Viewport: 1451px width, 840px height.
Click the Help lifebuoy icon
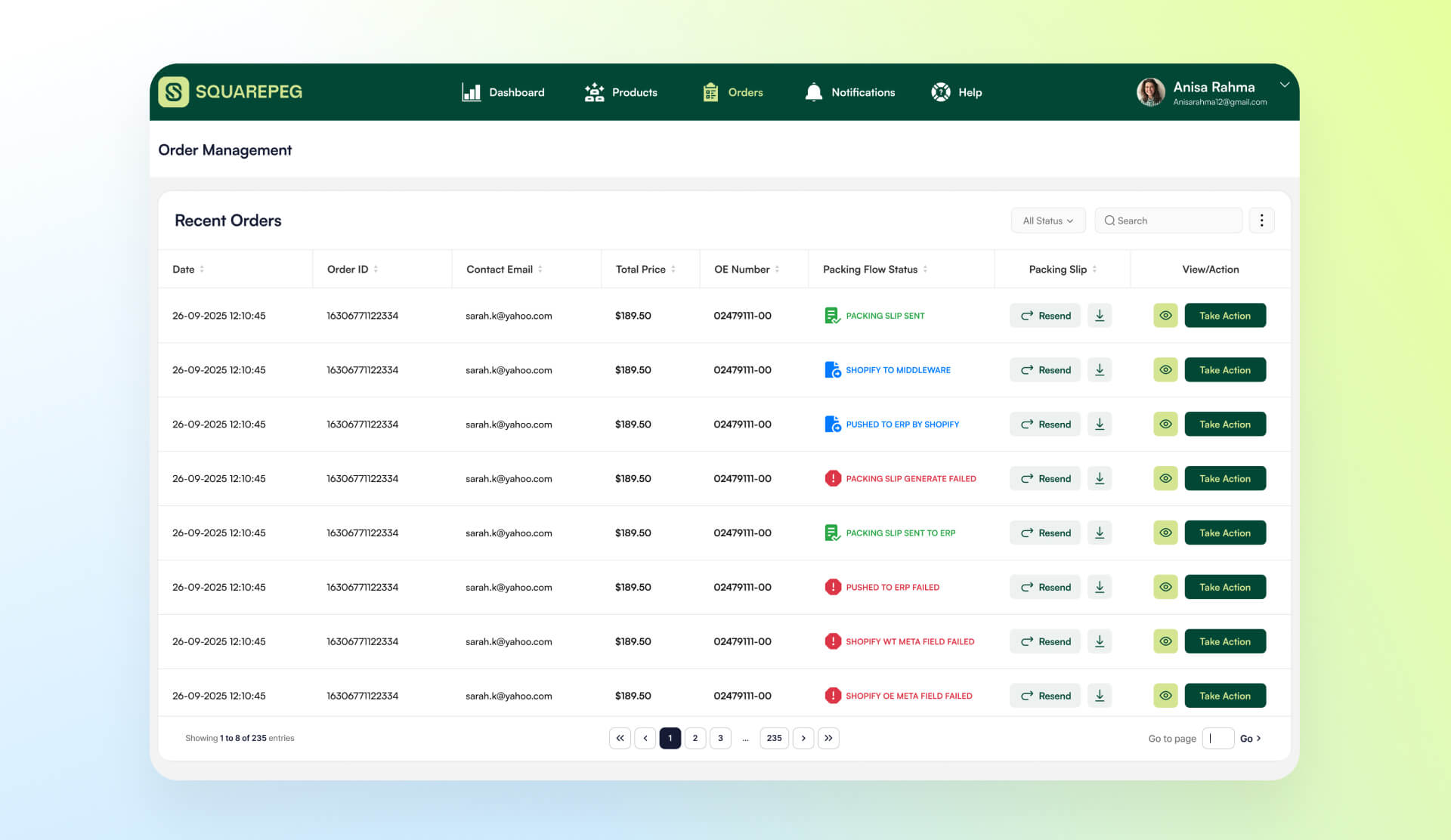pos(941,92)
